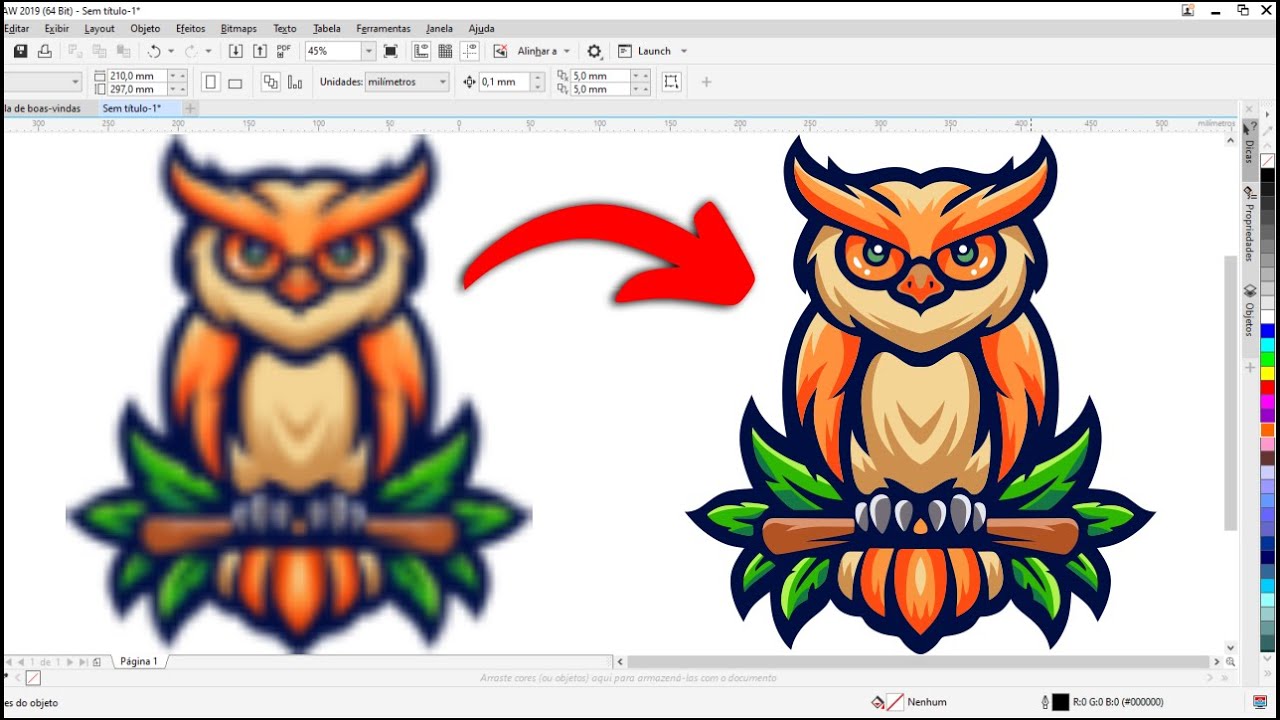Toggle the guidelines display icon
This screenshot has height=720, width=1280.
coord(470,51)
